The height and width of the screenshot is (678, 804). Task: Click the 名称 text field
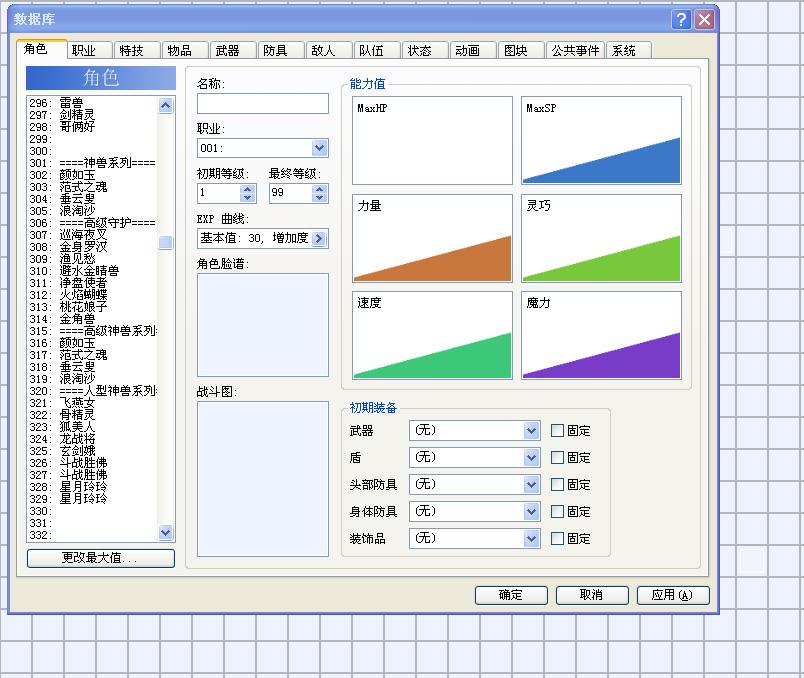click(x=263, y=104)
